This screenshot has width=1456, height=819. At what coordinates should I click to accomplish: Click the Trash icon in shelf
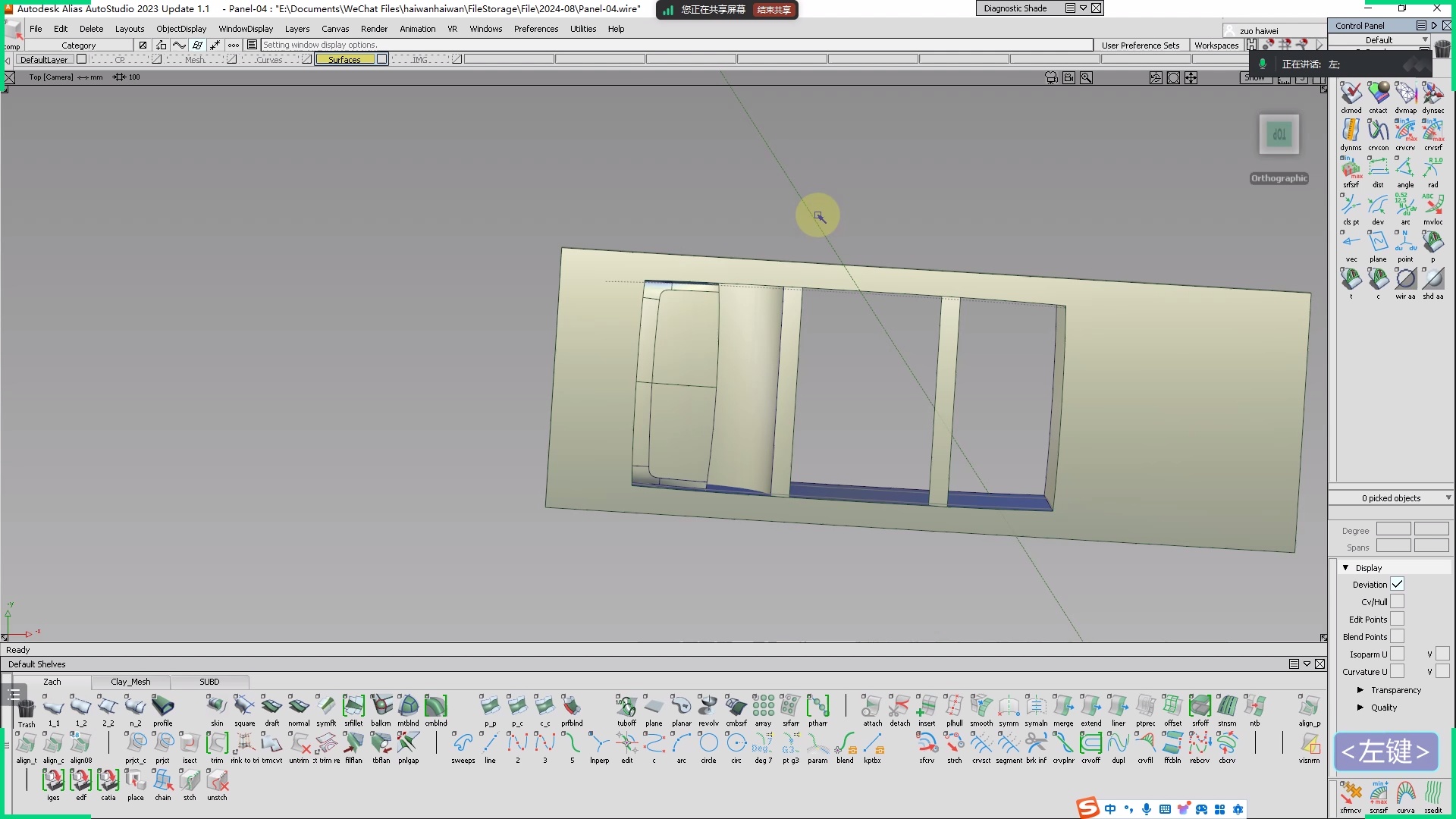tap(27, 709)
